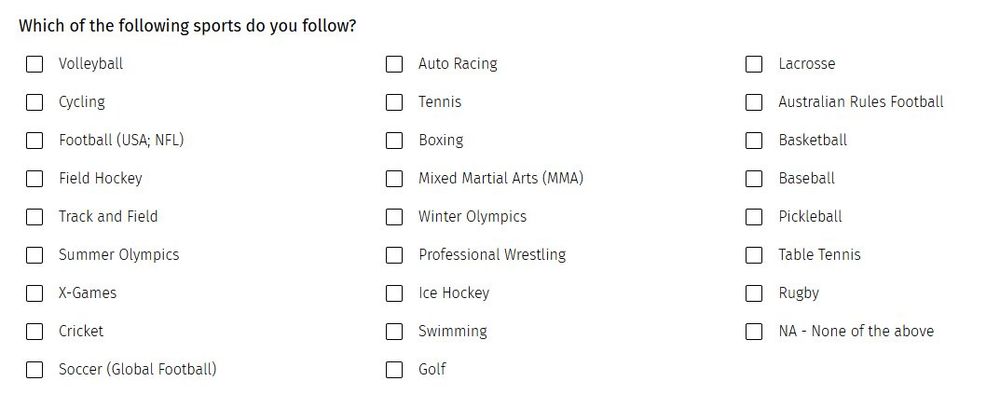Check the Boxing option

click(394, 140)
